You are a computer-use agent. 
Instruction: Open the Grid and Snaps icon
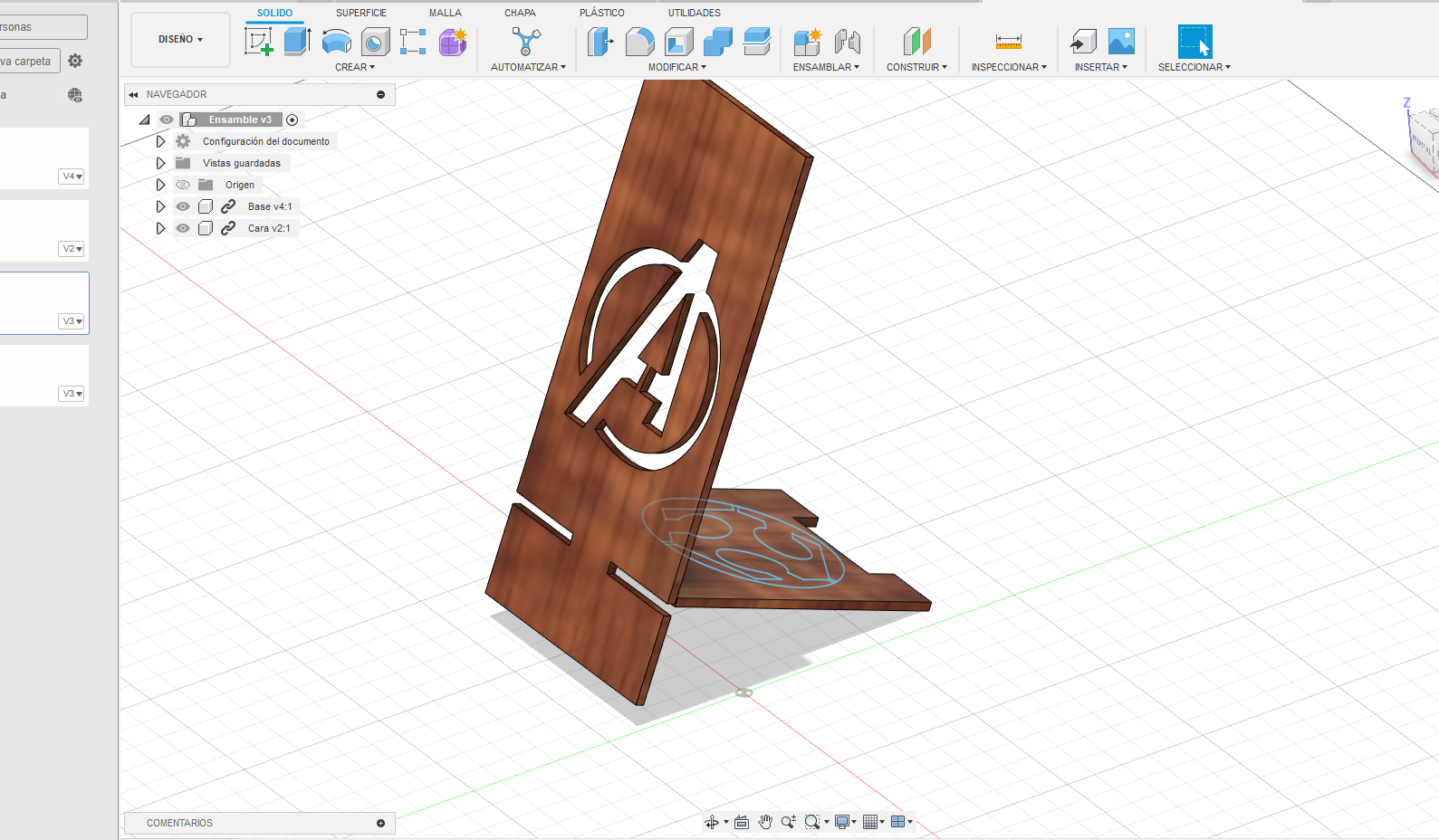click(870, 822)
